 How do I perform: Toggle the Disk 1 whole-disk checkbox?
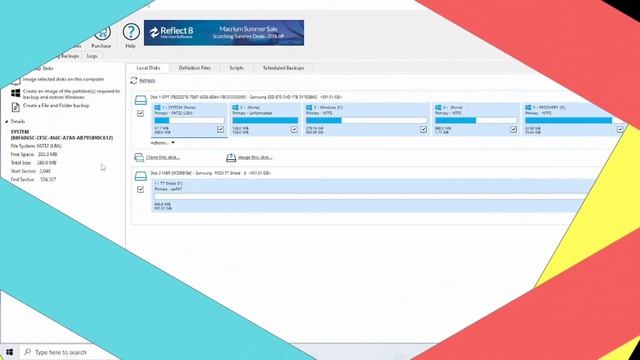(140, 113)
